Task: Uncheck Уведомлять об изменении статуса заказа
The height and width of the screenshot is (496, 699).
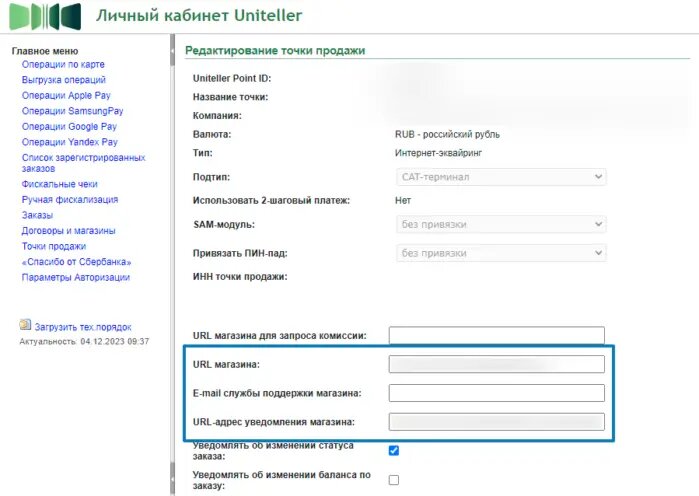Action: coord(394,451)
